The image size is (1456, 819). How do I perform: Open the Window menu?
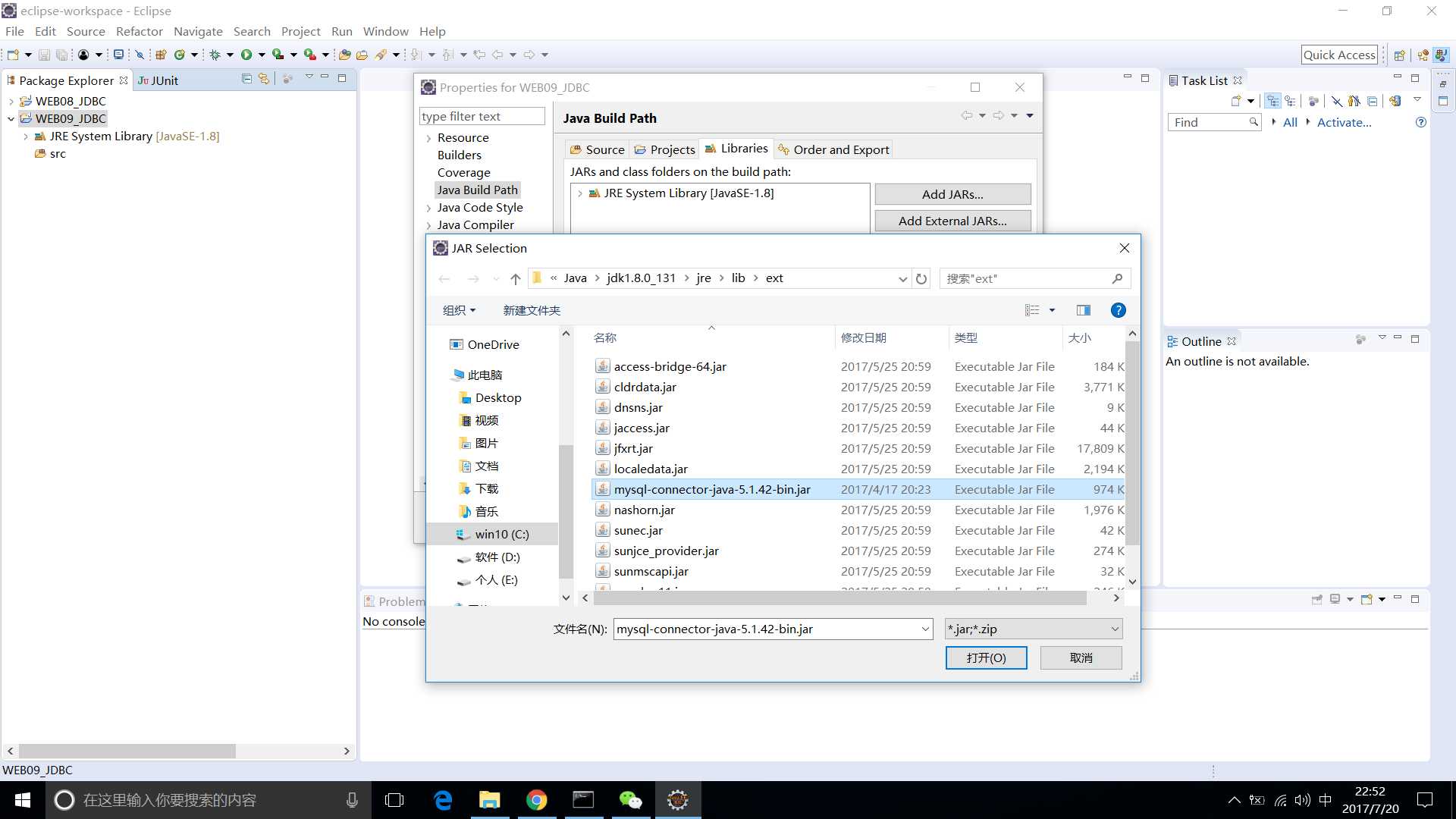click(385, 31)
